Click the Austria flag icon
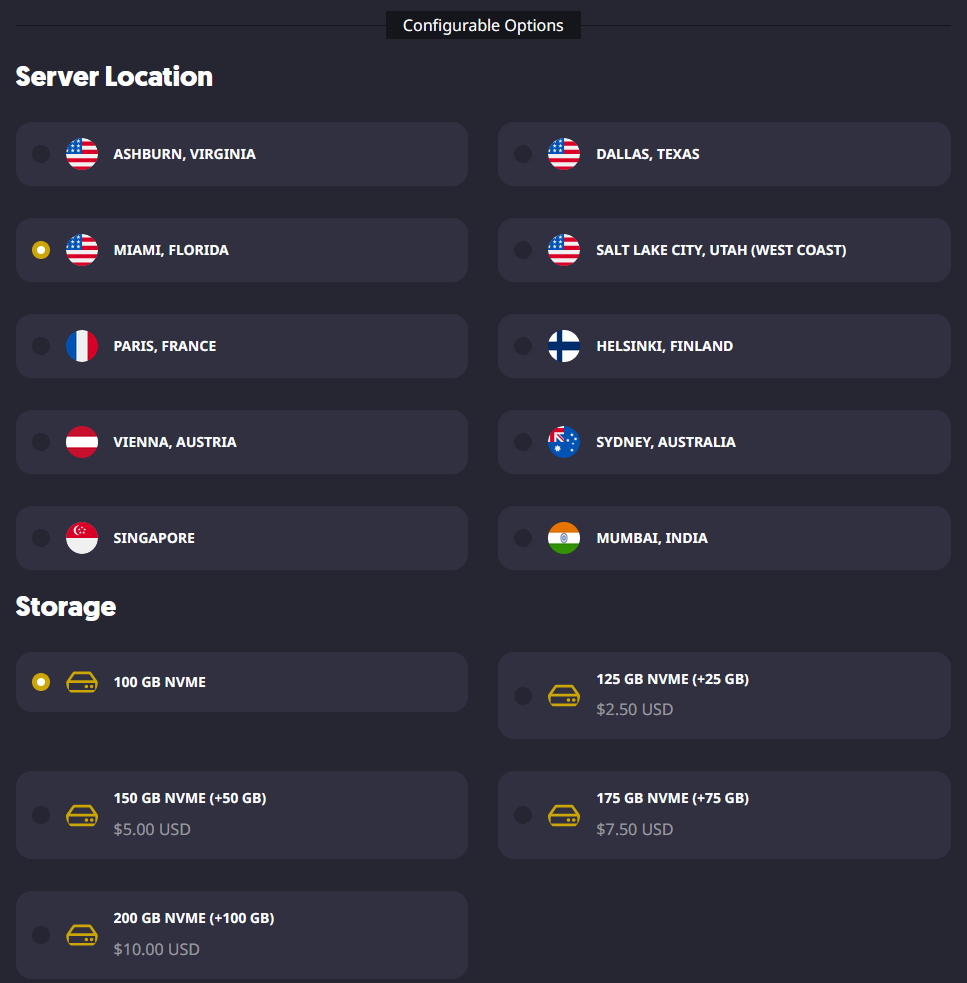The height and width of the screenshot is (983, 967). coord(82,442)
